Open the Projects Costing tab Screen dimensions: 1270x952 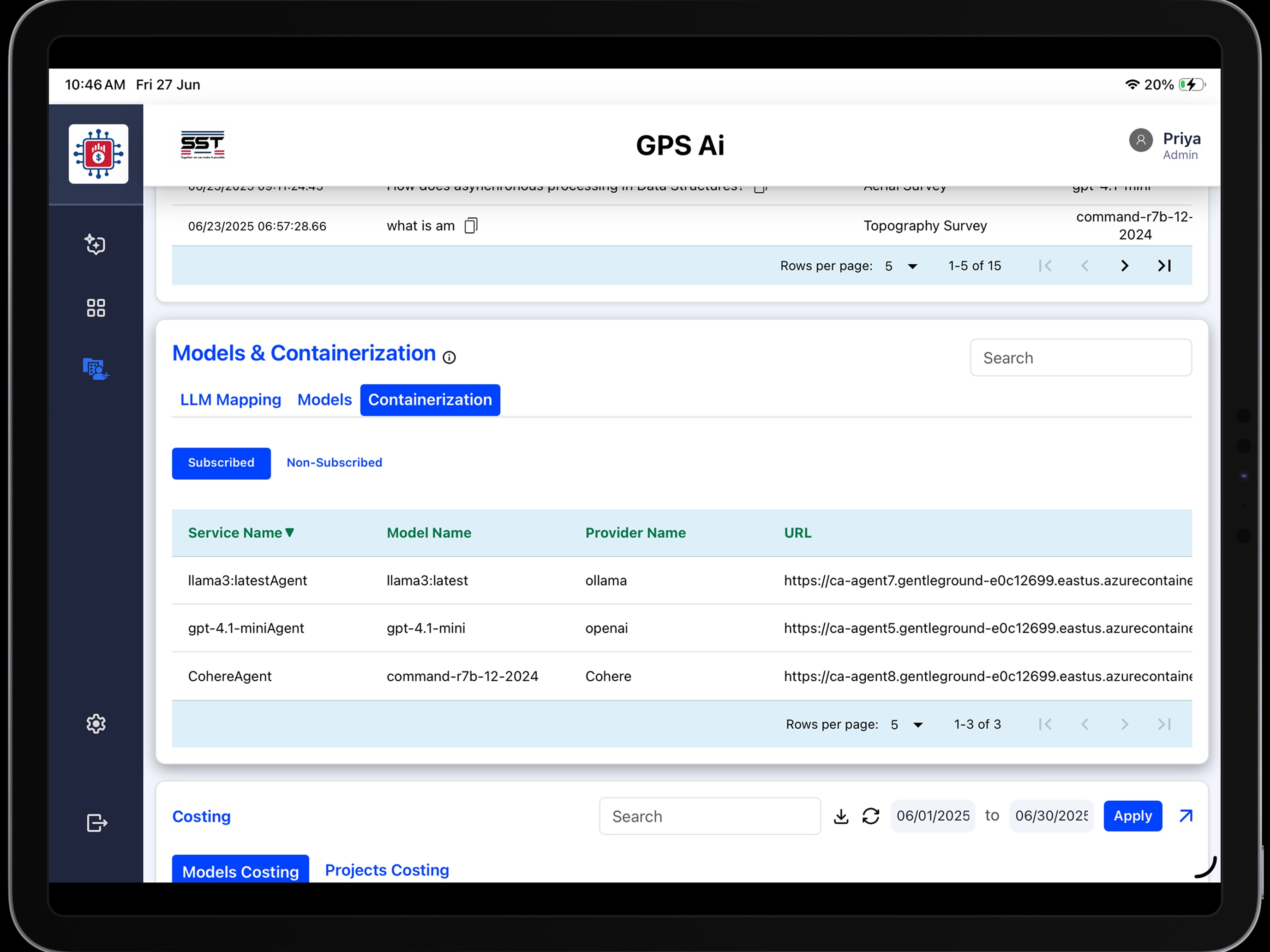(x=387, y=870)
